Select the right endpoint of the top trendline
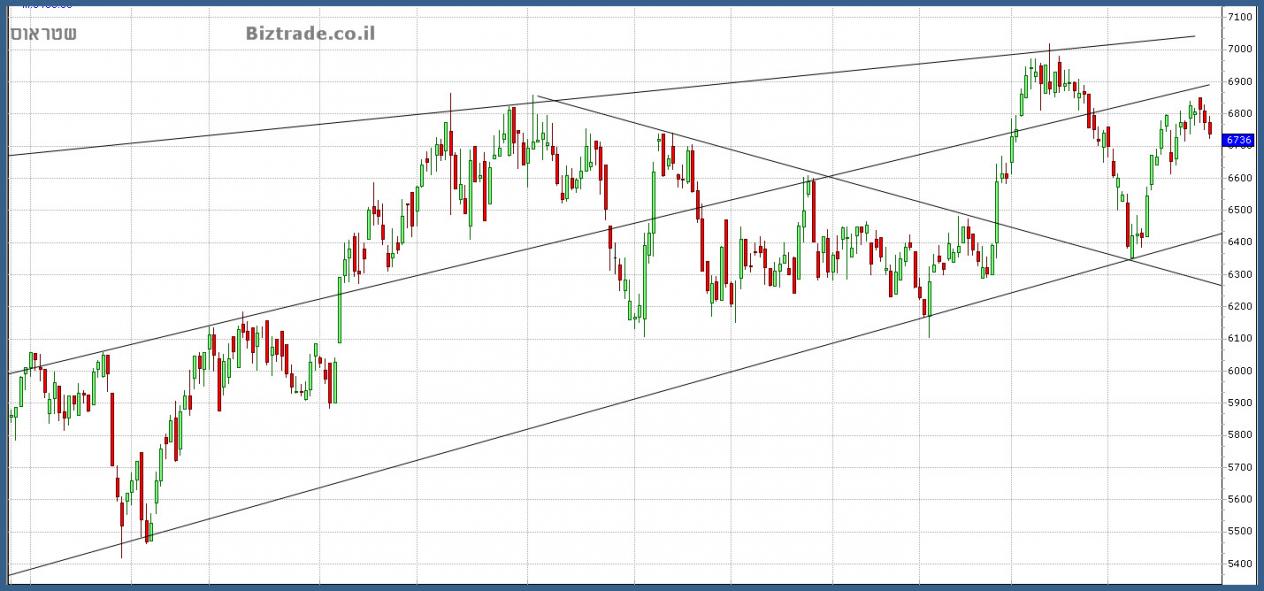 tap(1194, 36)
